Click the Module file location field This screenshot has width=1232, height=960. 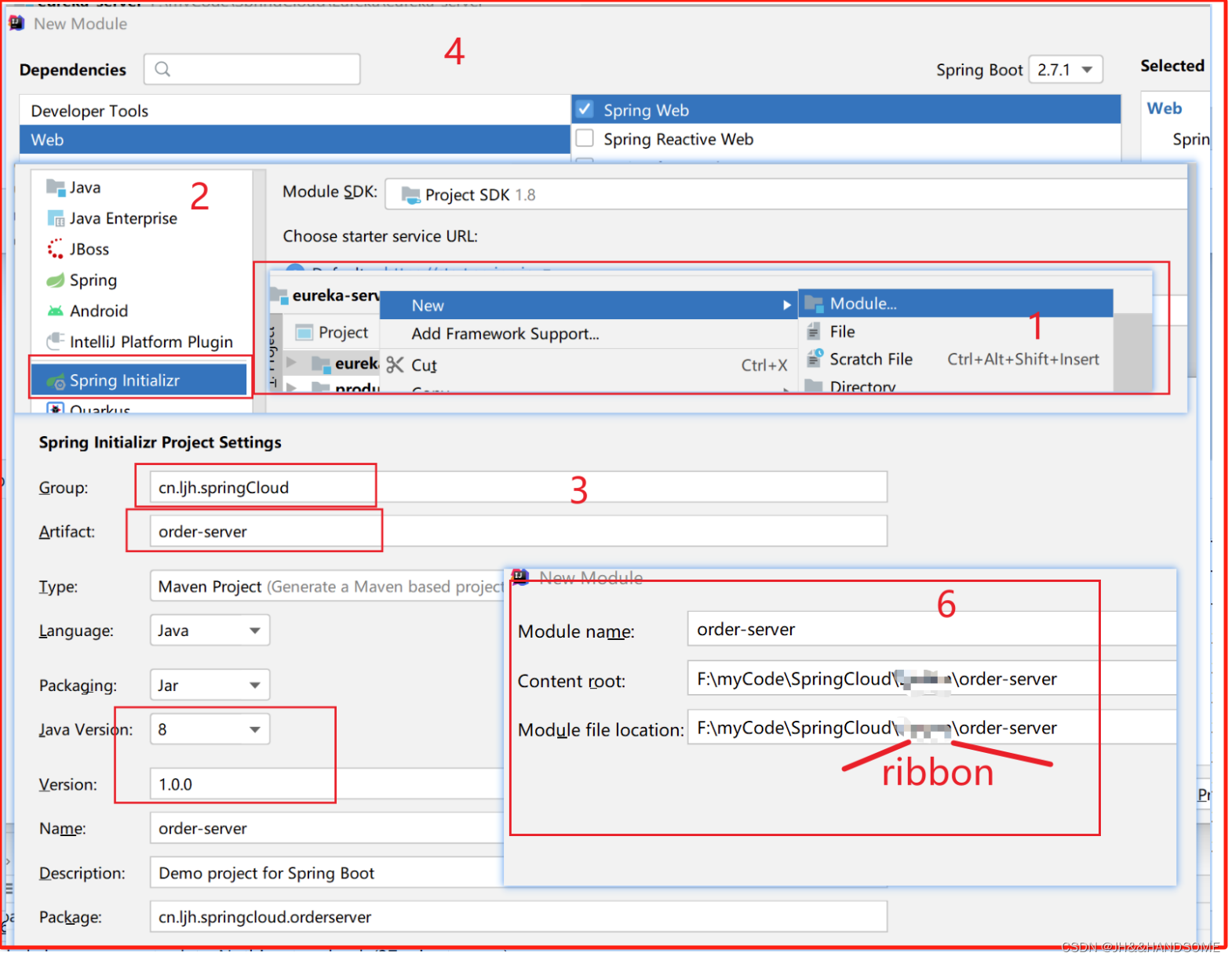tap(931, 728)
